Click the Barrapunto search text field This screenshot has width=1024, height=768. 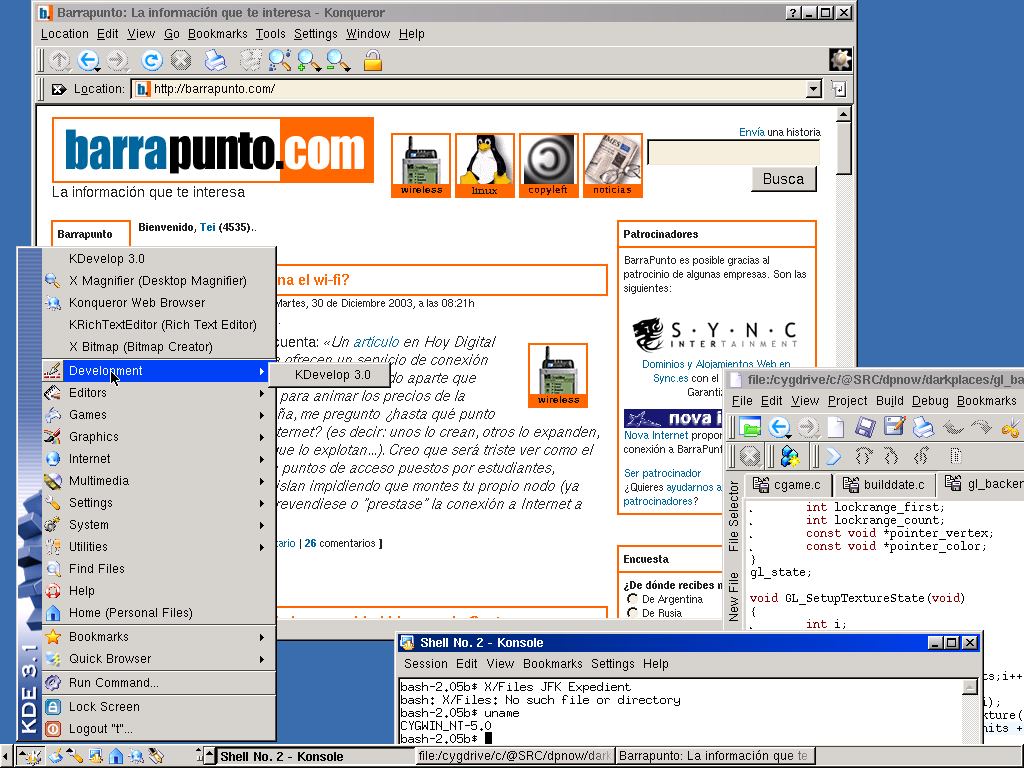(x=733, y=153)
